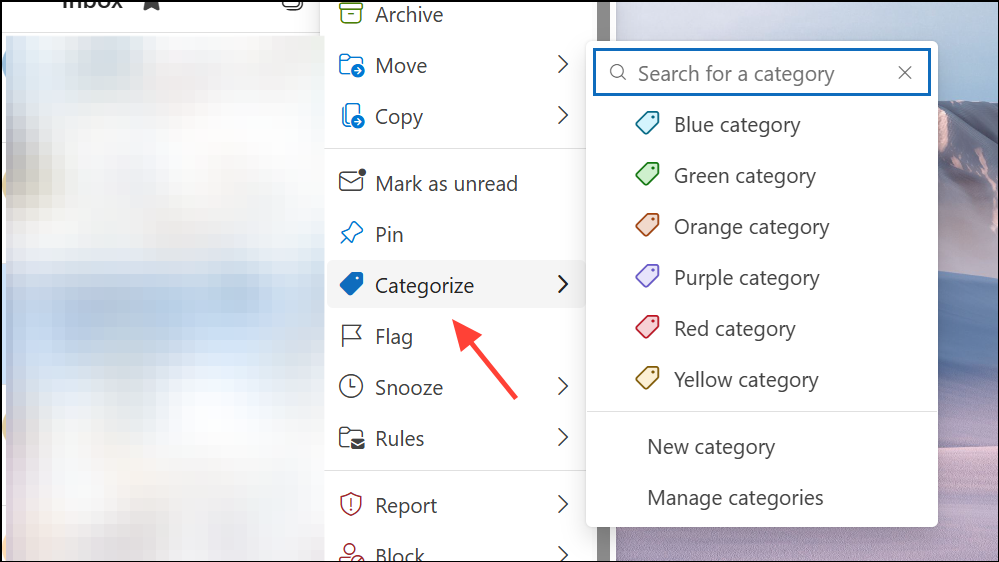The width and height of the screenshot is (999, 562).
Task: Apply the Red category tag
Action: click(734, 329)
